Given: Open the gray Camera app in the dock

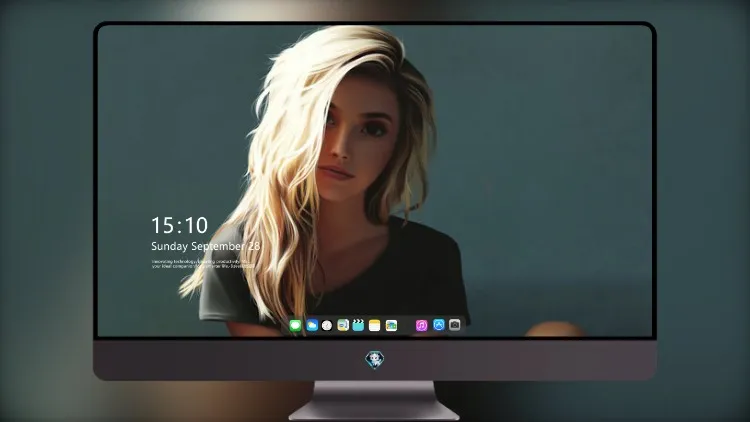Looking at the screenshot, I should click(x=455, y=325).
